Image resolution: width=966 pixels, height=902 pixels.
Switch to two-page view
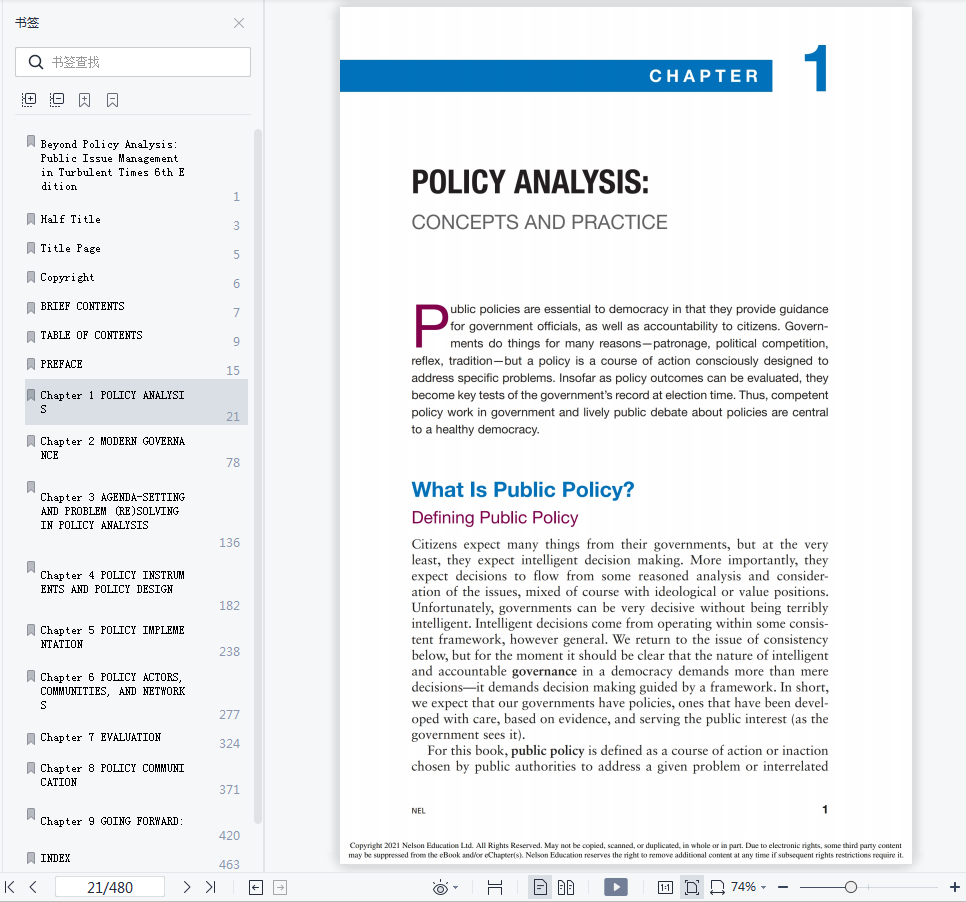coord(566,887)
